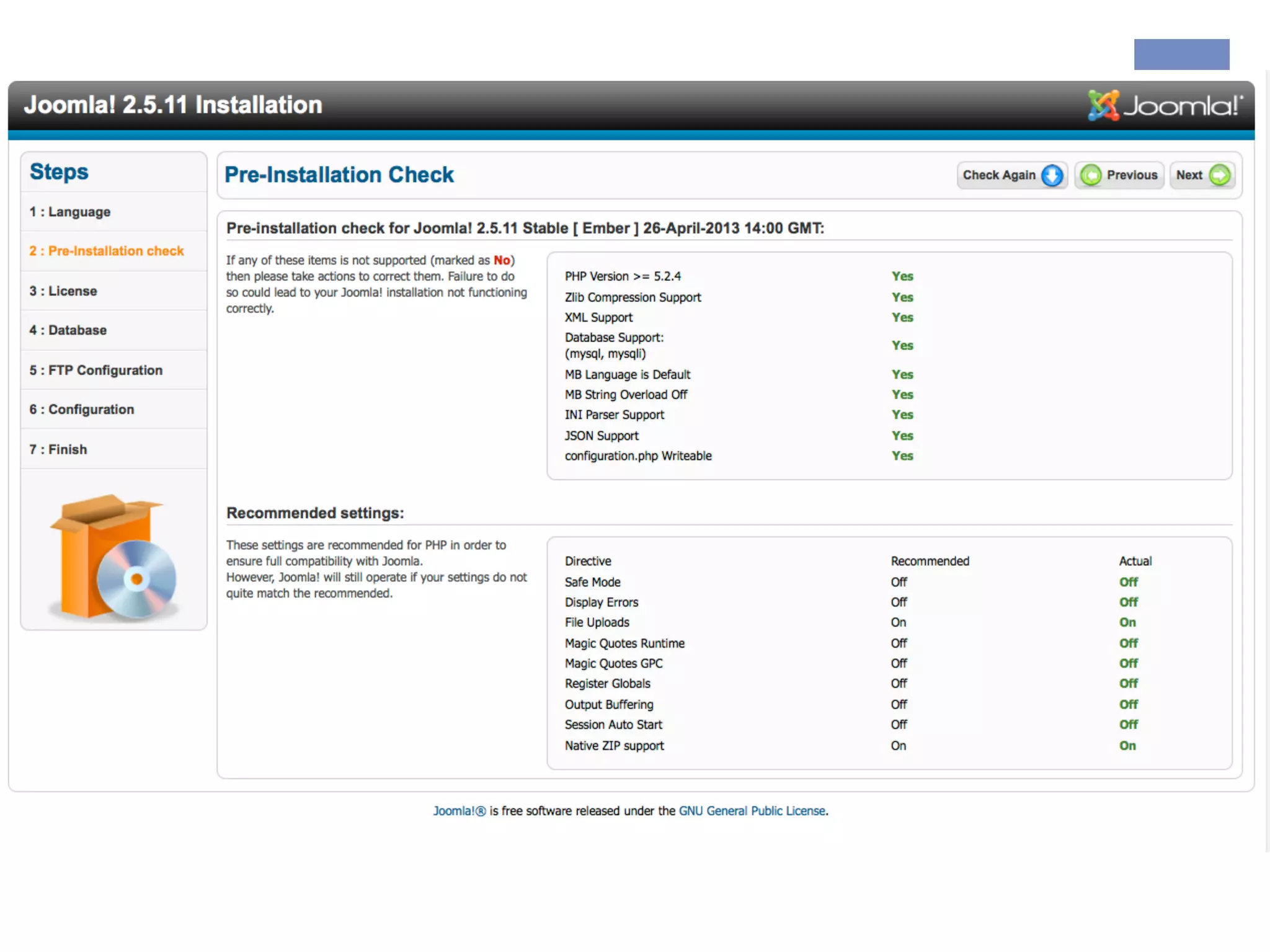Go to step 3: License
Viewport: 1270px width, 952px height.
click(63, 291)
